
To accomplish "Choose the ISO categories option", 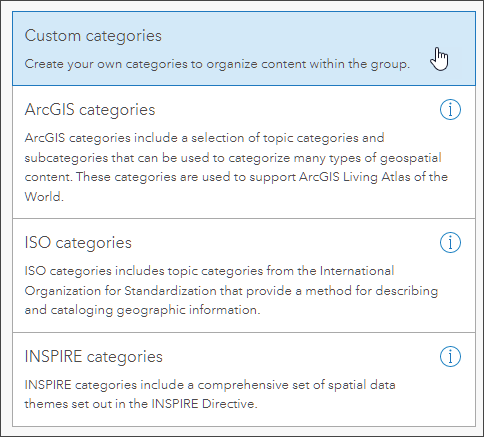I will [x=244, y=276].
